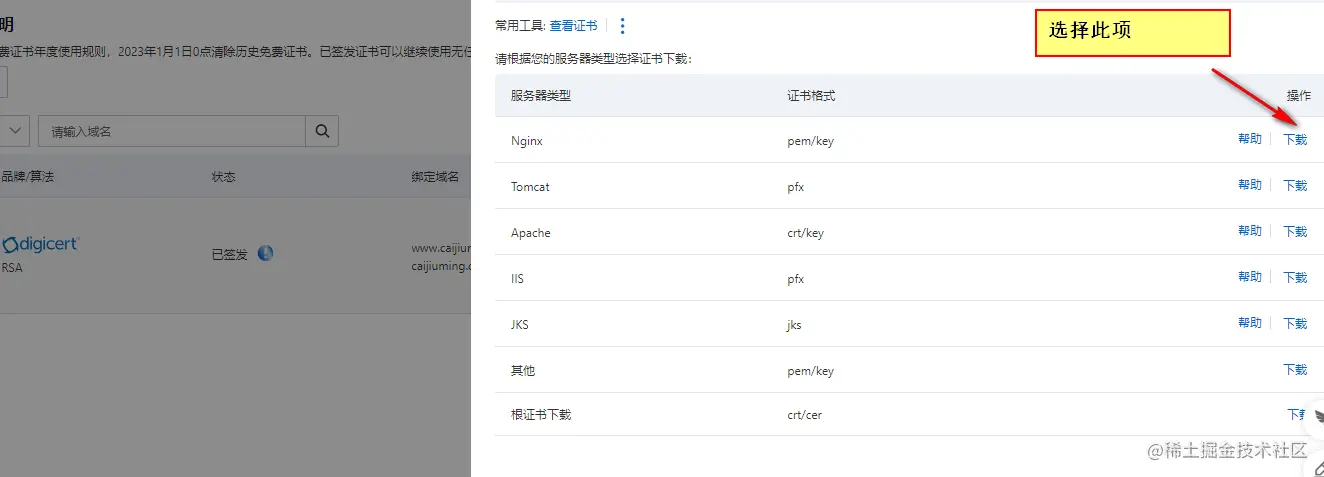Download the IIS pfx certificate
This screenshot has width=1324, height=477.
point(1295,278)
